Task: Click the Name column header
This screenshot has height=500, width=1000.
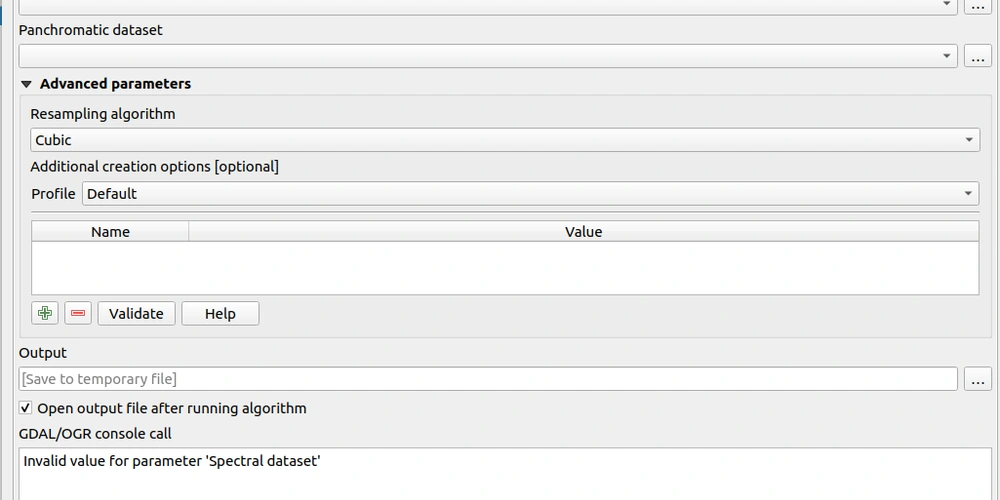Action: click(110, 232)
